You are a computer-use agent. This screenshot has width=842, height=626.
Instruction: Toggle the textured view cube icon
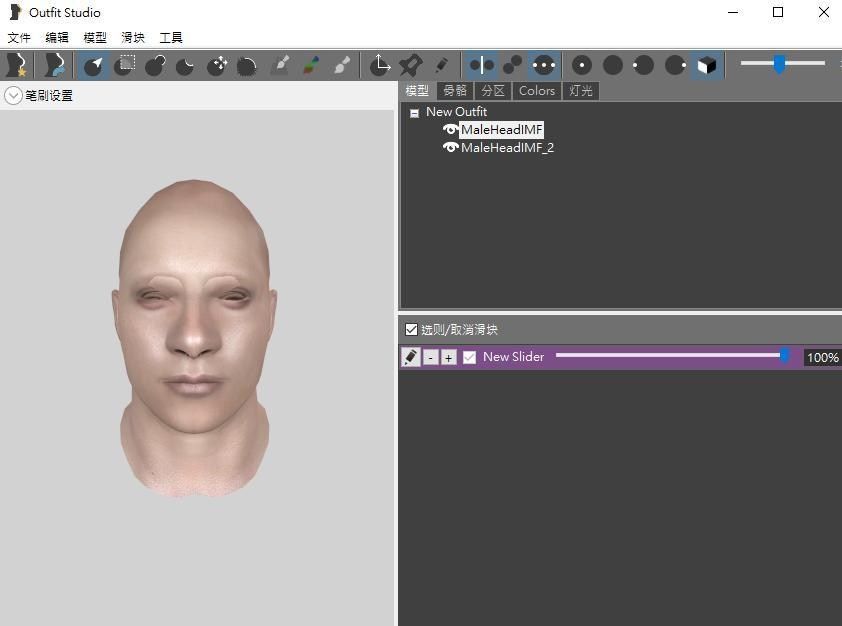click(705, 65)
